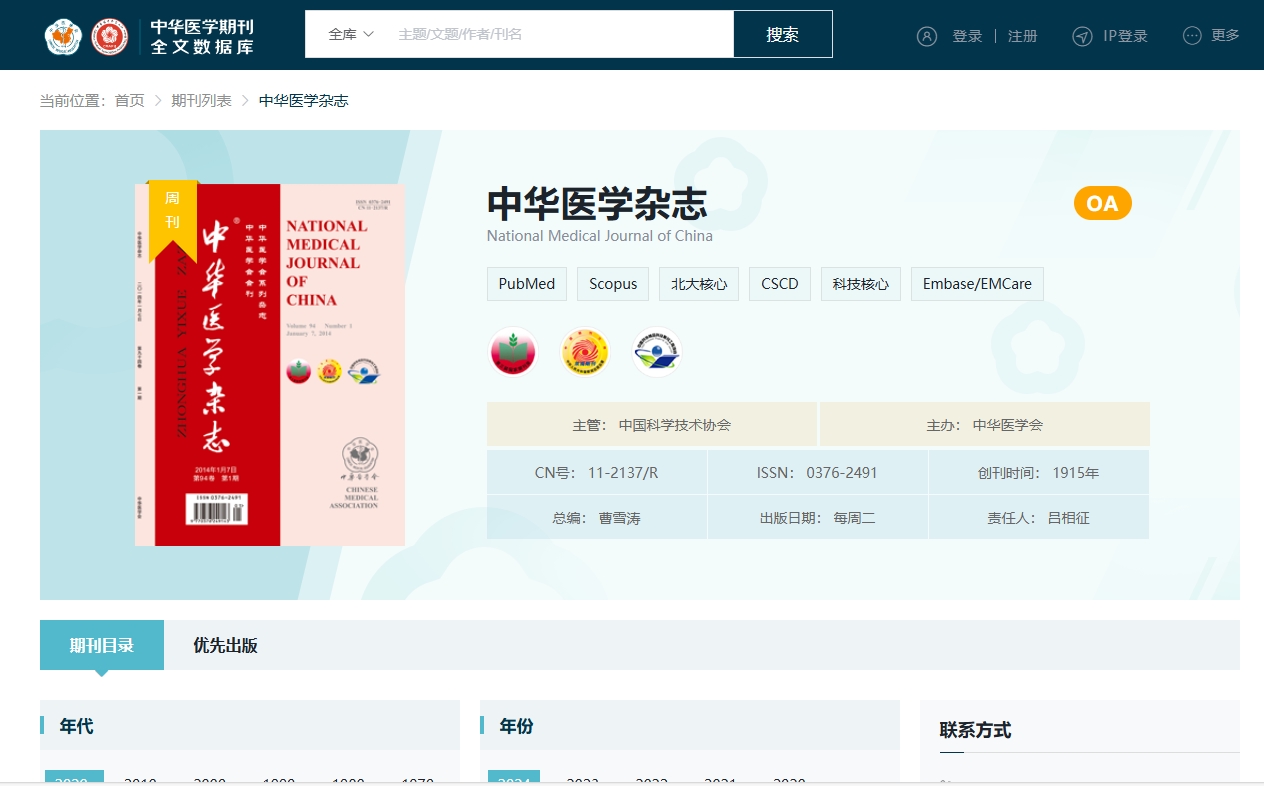This screenshot has width=1264, height=786.
Task: Open the IP登录 link
Action: 1125,36
